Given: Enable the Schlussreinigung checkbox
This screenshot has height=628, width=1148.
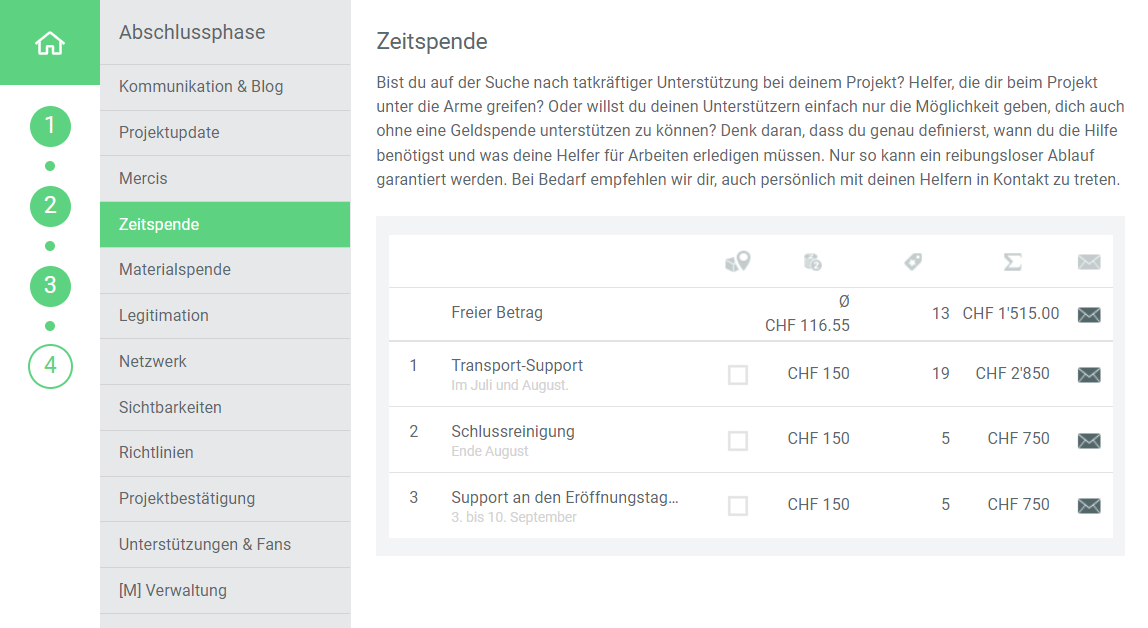Looking at the screenshot, I should tap(738, 440).
